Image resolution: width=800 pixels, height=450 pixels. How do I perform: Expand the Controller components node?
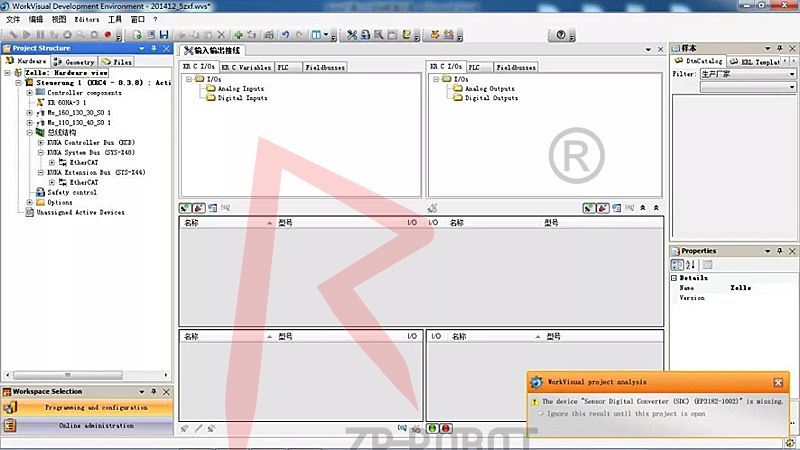(x=29, y=92)
